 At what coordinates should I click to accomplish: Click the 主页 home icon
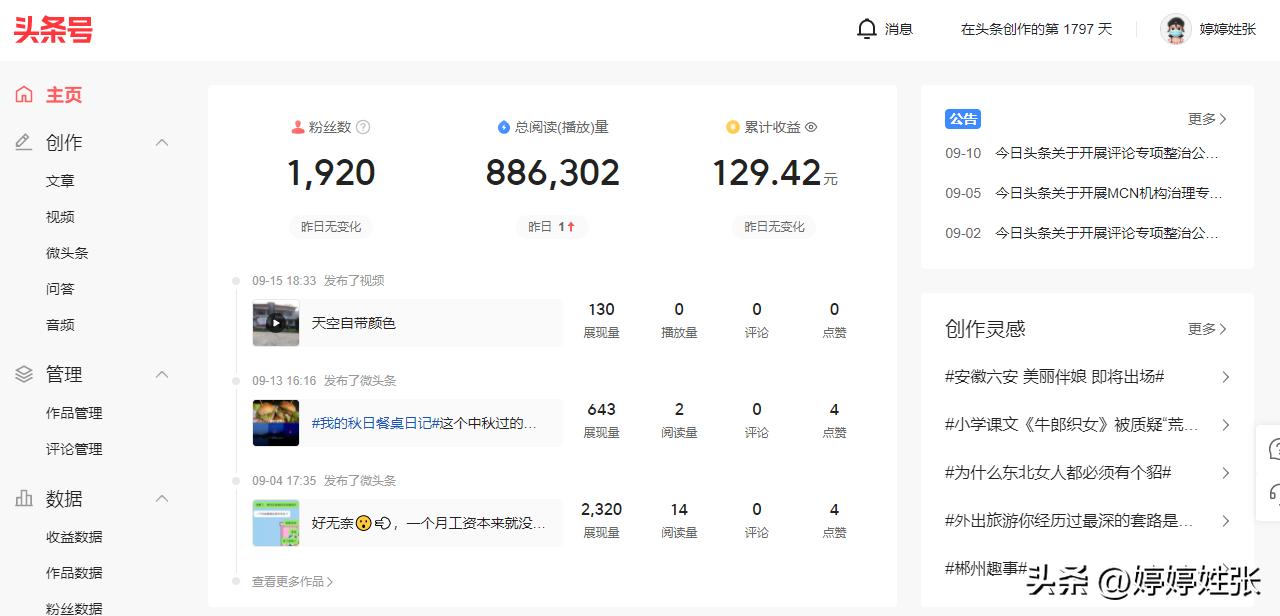coord(24,95)
